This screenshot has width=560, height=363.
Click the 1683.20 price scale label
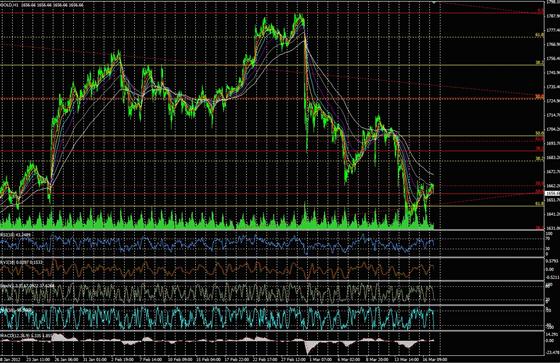[553, 157]
